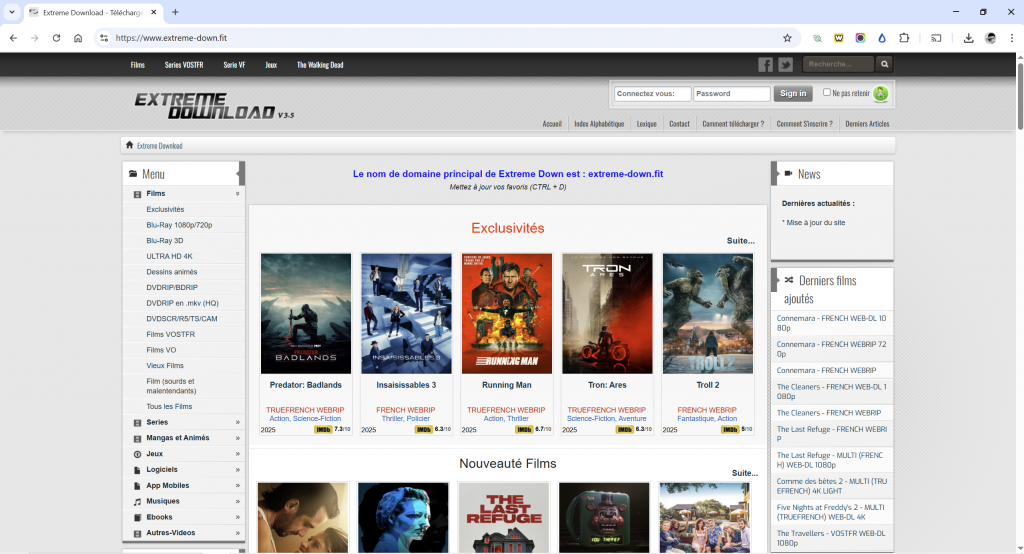Click the Sign in button

793,93
